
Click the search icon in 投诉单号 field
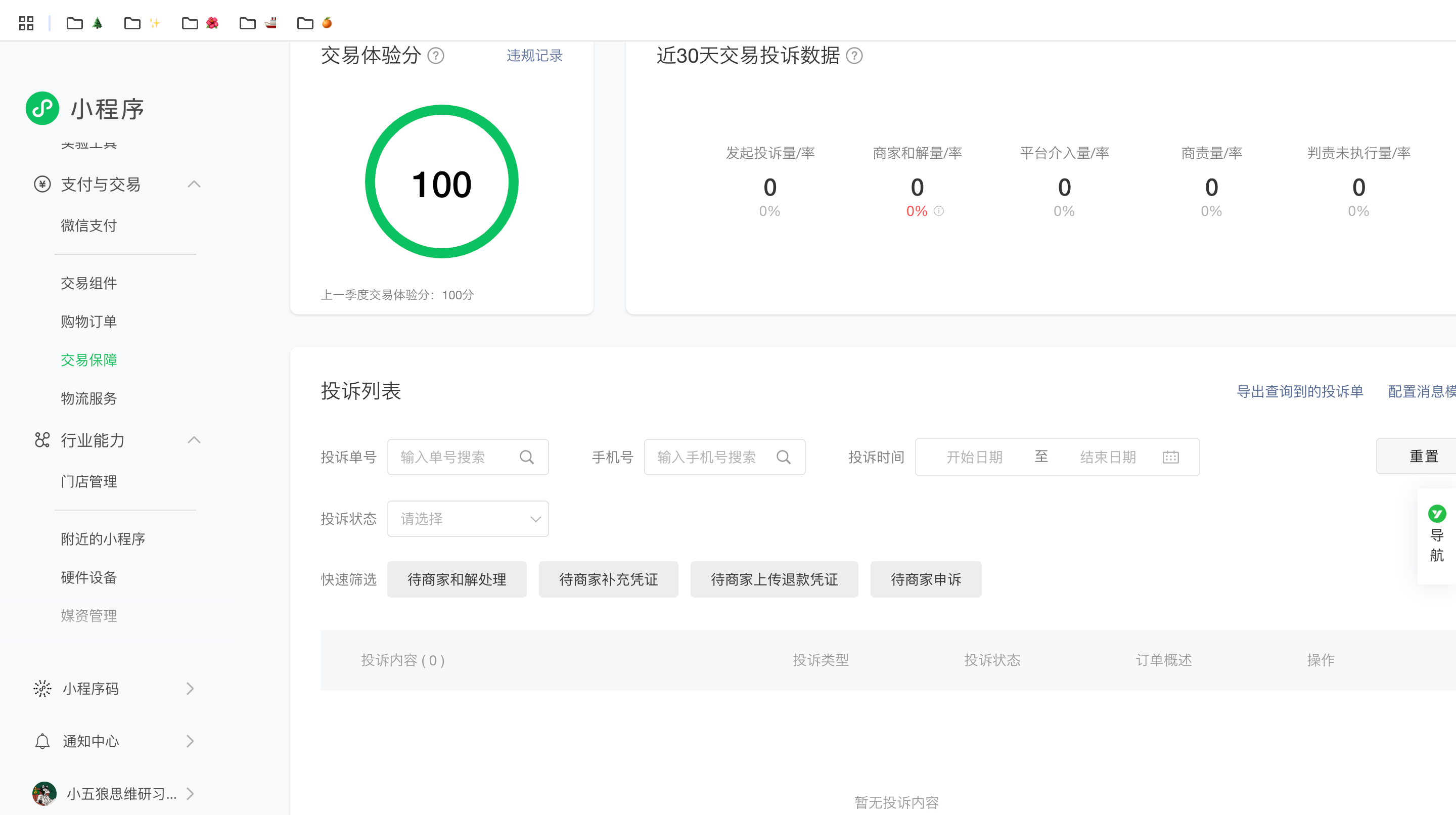point(526,457)
